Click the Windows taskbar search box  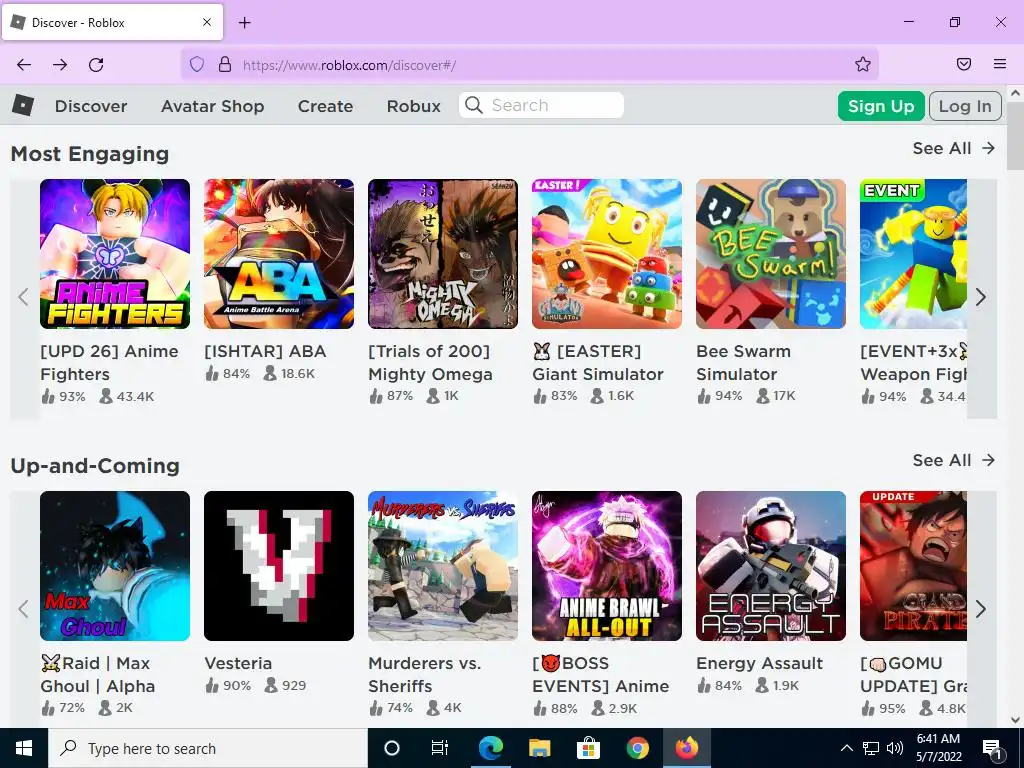click(208, 748)
